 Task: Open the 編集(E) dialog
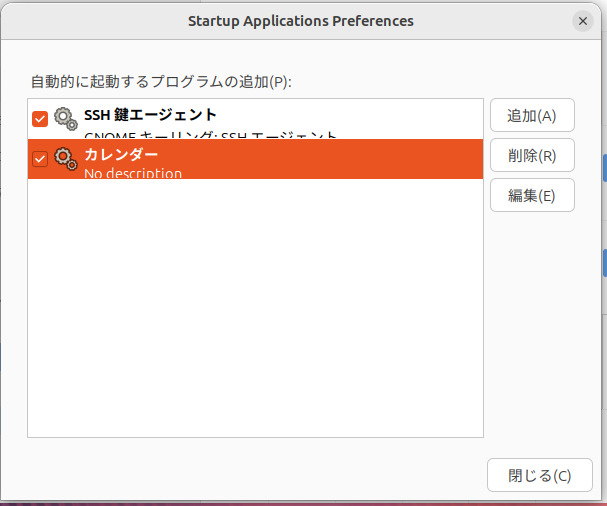coord(532,195)
